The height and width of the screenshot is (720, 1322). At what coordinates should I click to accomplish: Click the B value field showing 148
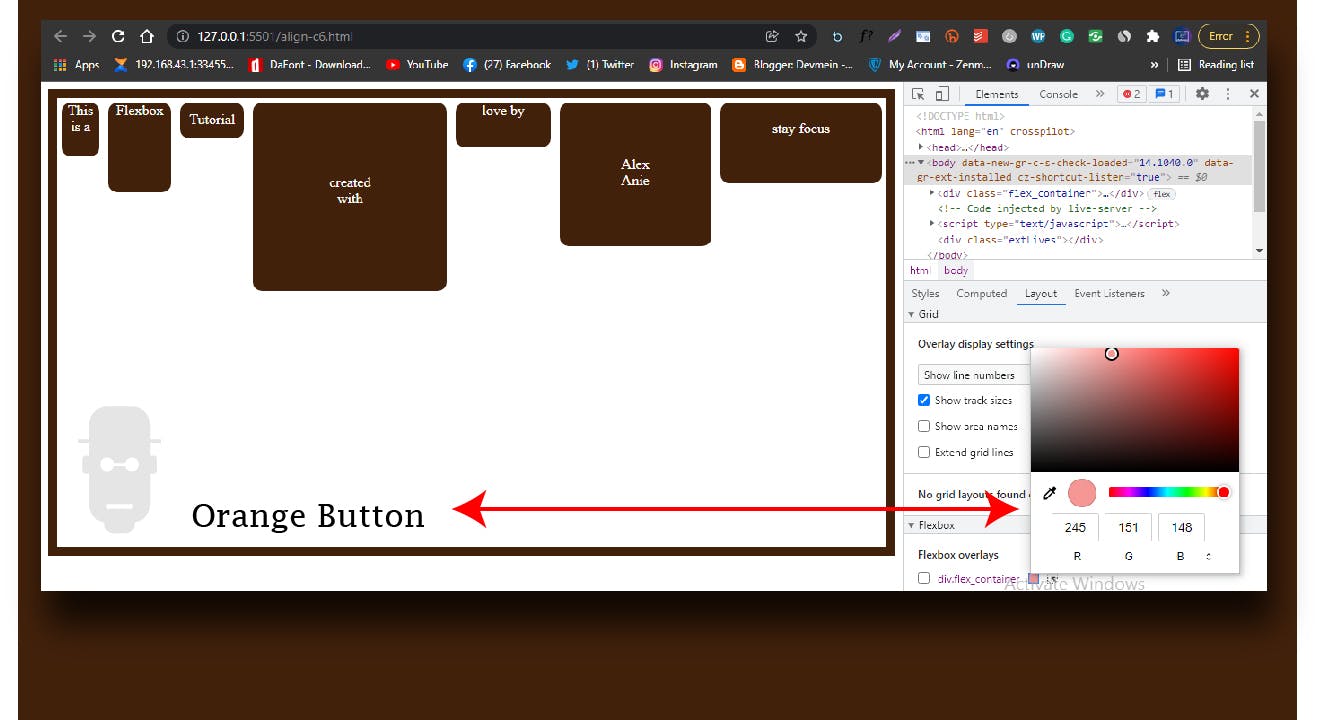point(1181,527)
